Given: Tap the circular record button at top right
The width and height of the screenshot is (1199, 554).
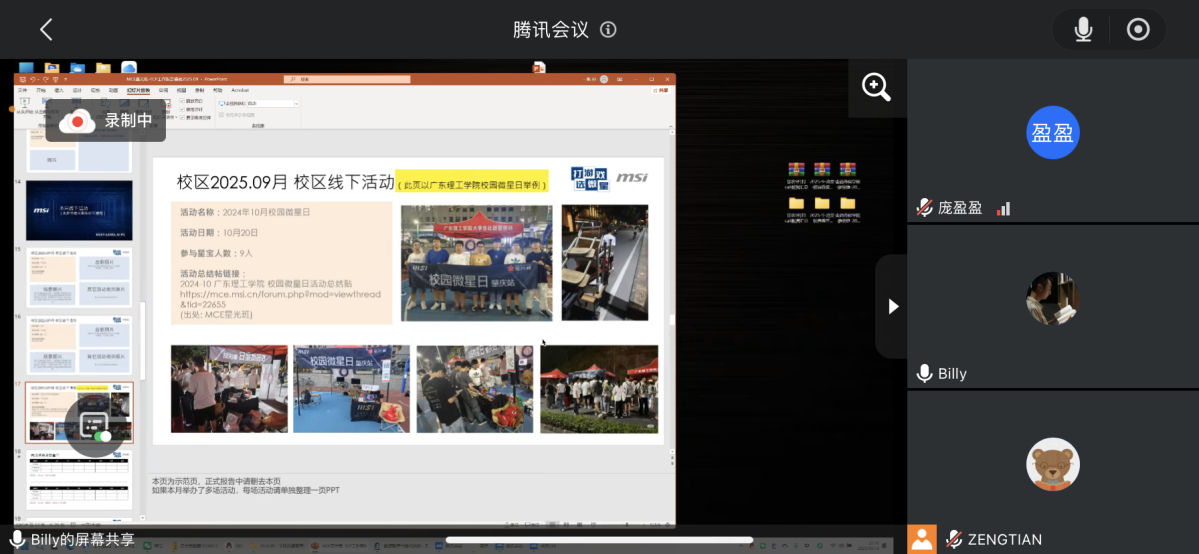Looking at the screenshot, I should (1138, 30).
